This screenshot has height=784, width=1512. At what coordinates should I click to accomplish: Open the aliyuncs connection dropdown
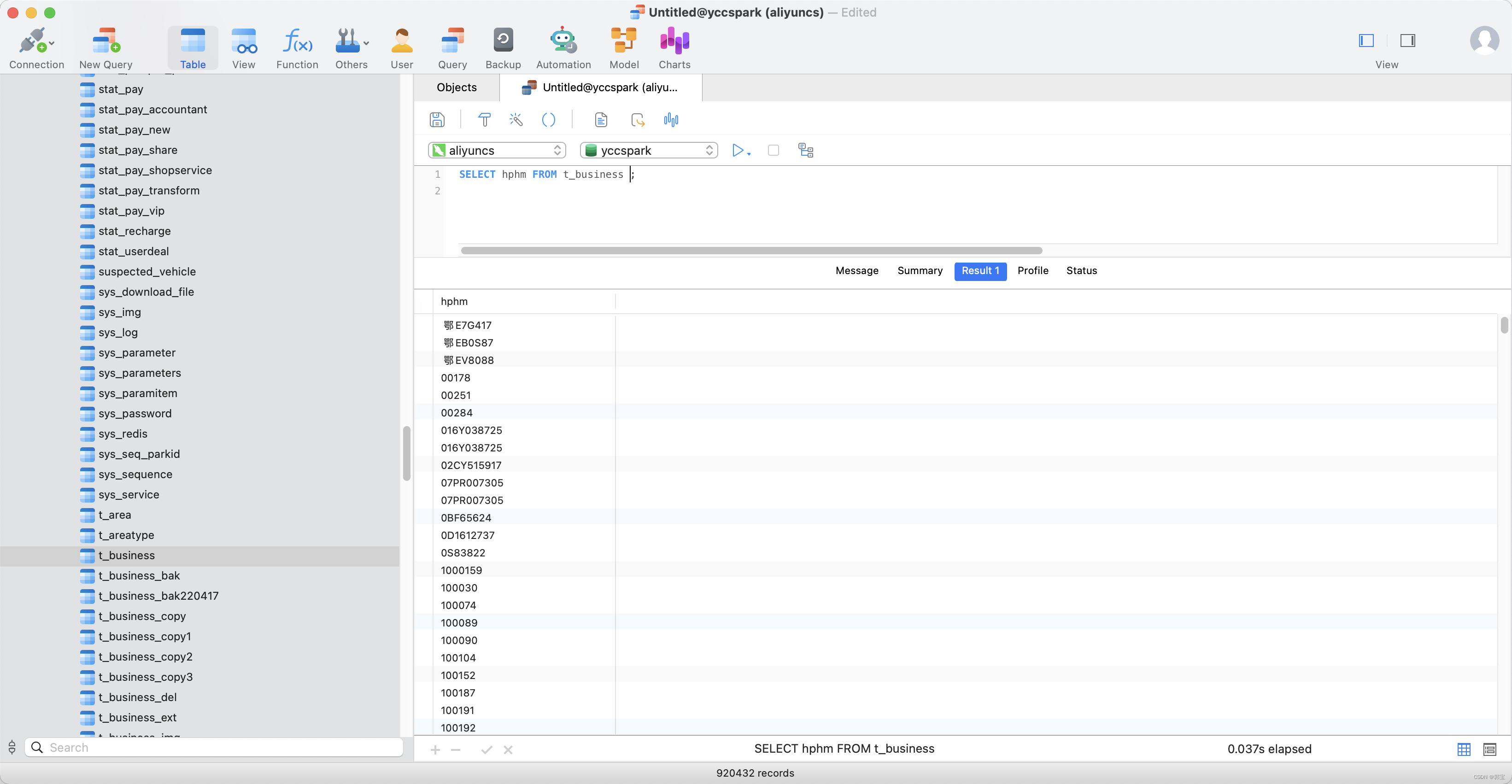click(497, 150)
